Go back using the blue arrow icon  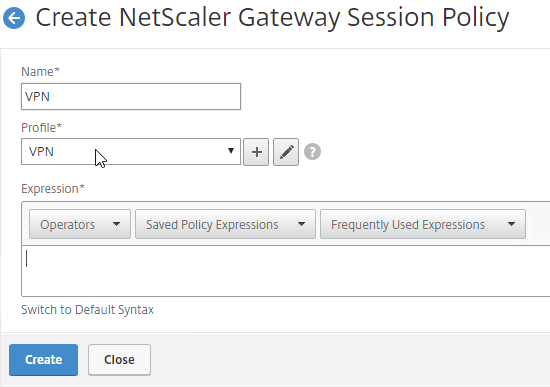[14, 18]
